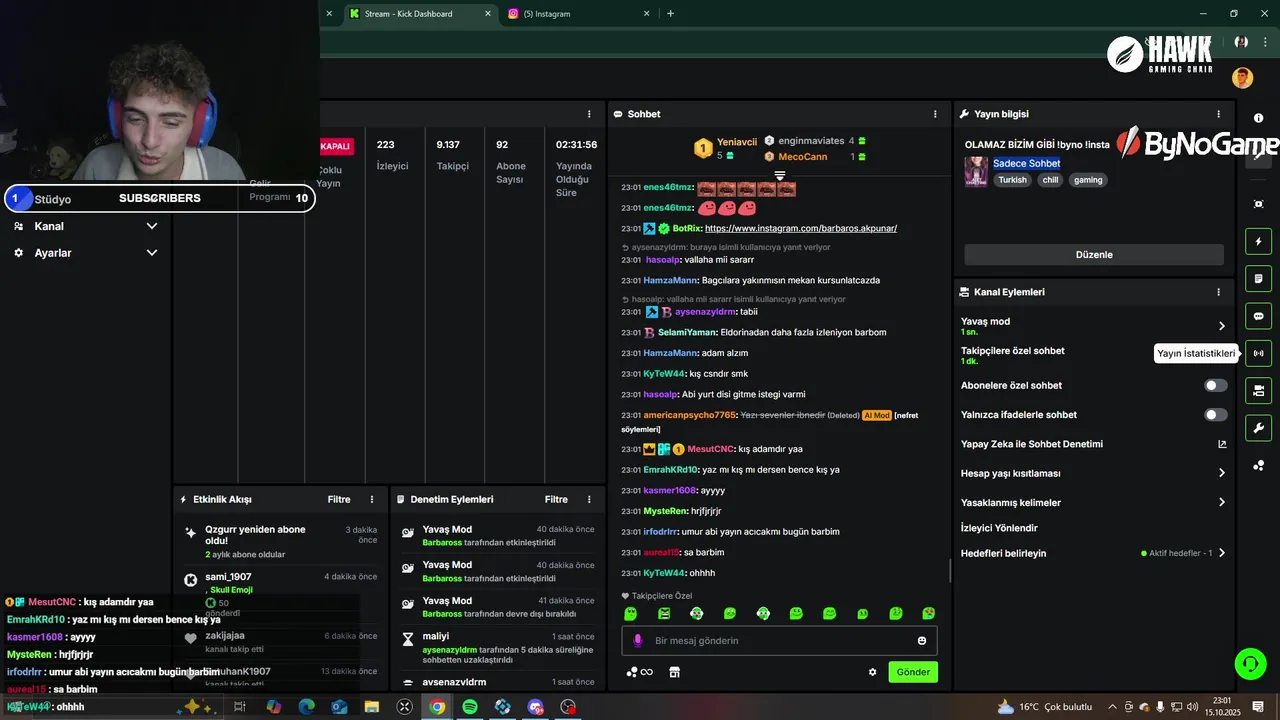Click the Spotify taskbar icon
This screenshot has height=720, width=1280.
pos(470,707)
